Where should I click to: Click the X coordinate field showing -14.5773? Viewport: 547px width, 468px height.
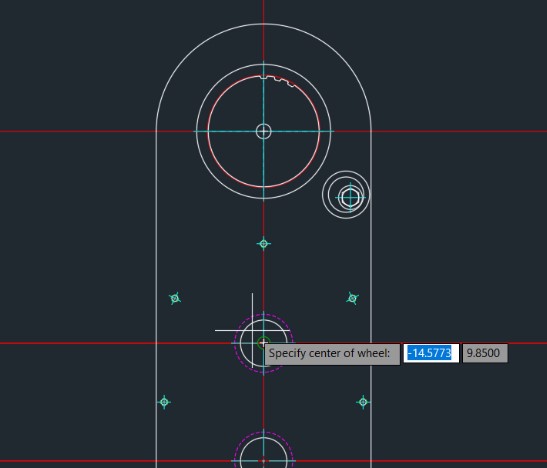(431, 353)
